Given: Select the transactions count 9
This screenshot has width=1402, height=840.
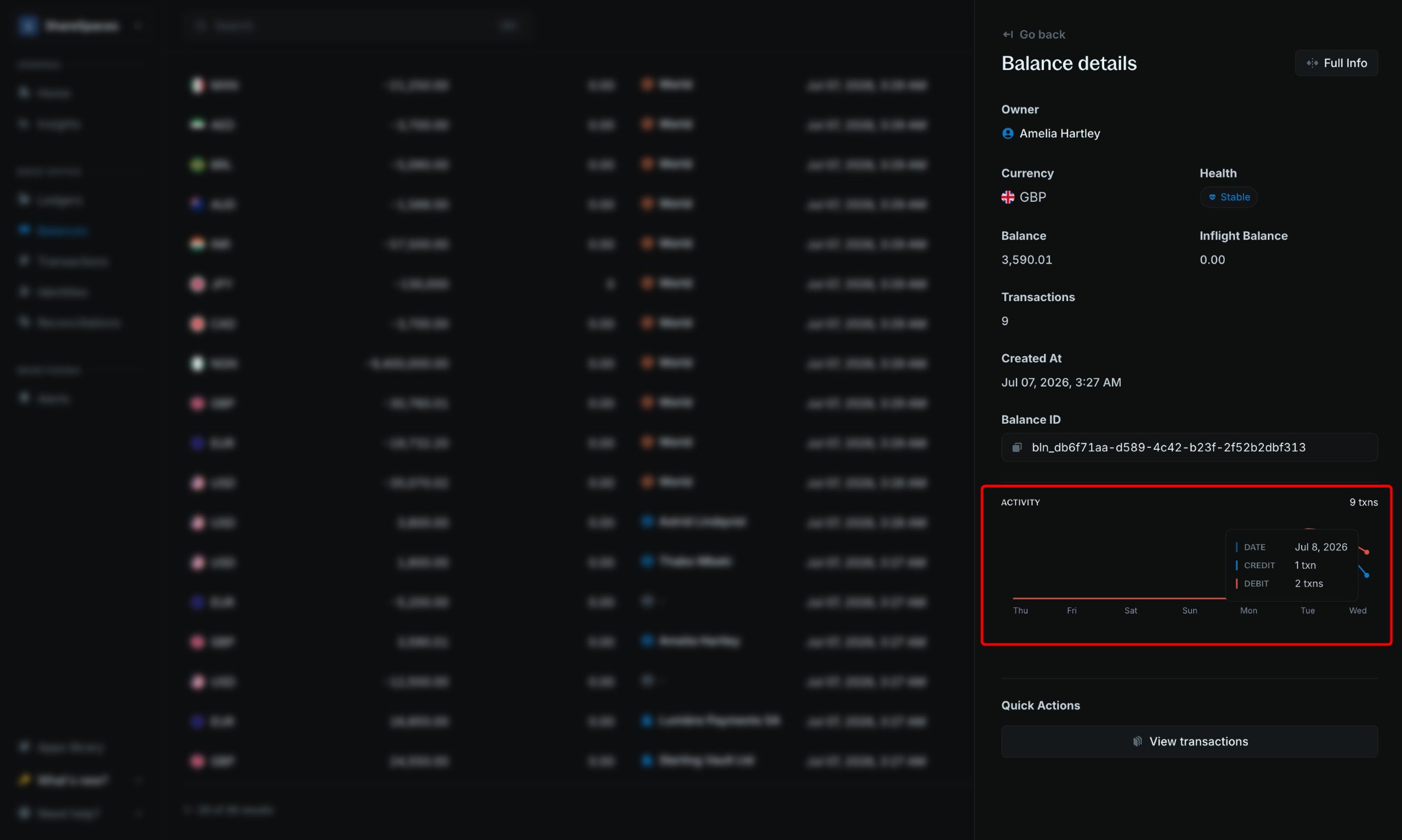Looking at the screenshot, I should tap(1004, 321).
